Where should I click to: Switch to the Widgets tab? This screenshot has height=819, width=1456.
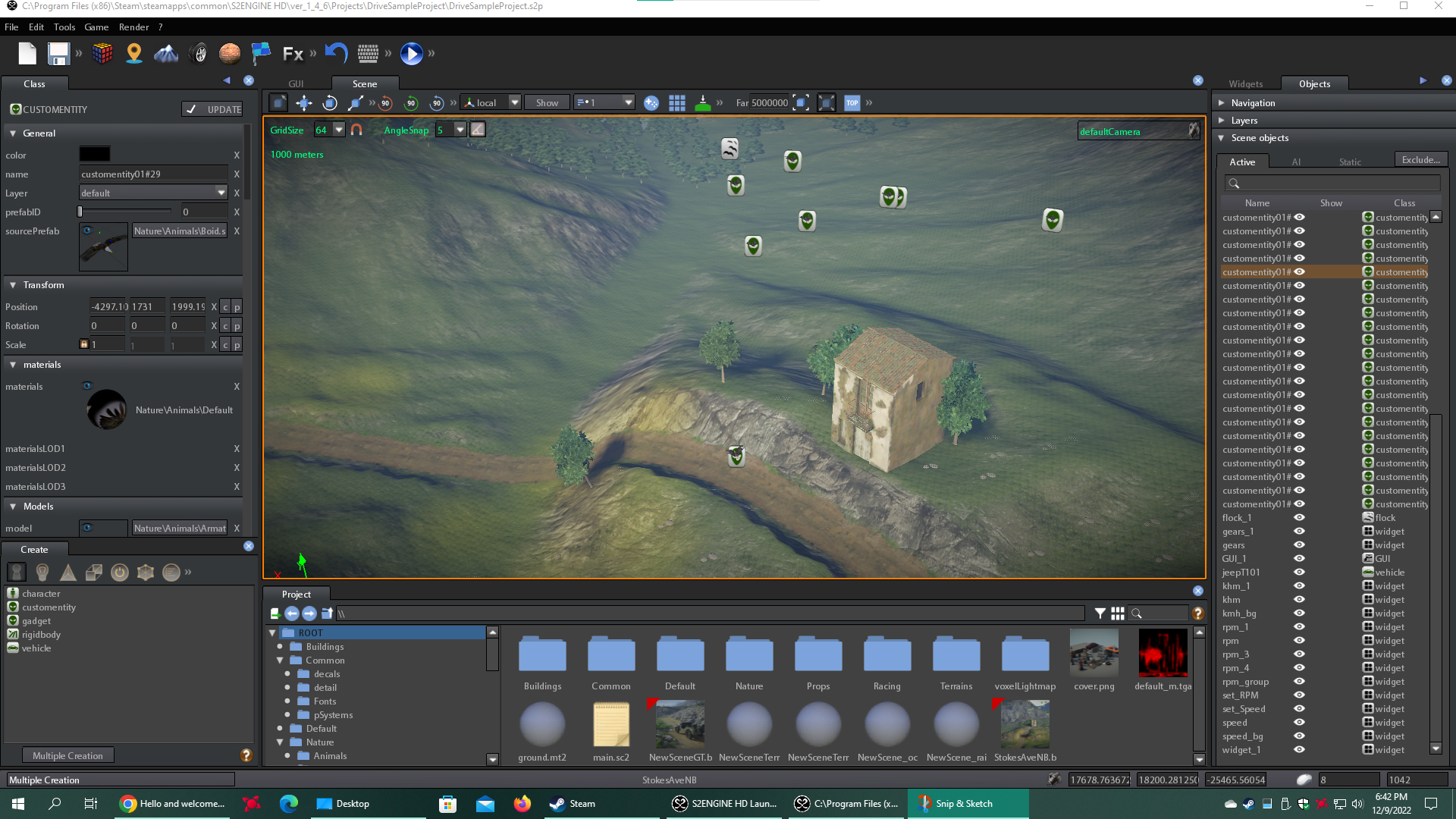(x=1246, y=84)
